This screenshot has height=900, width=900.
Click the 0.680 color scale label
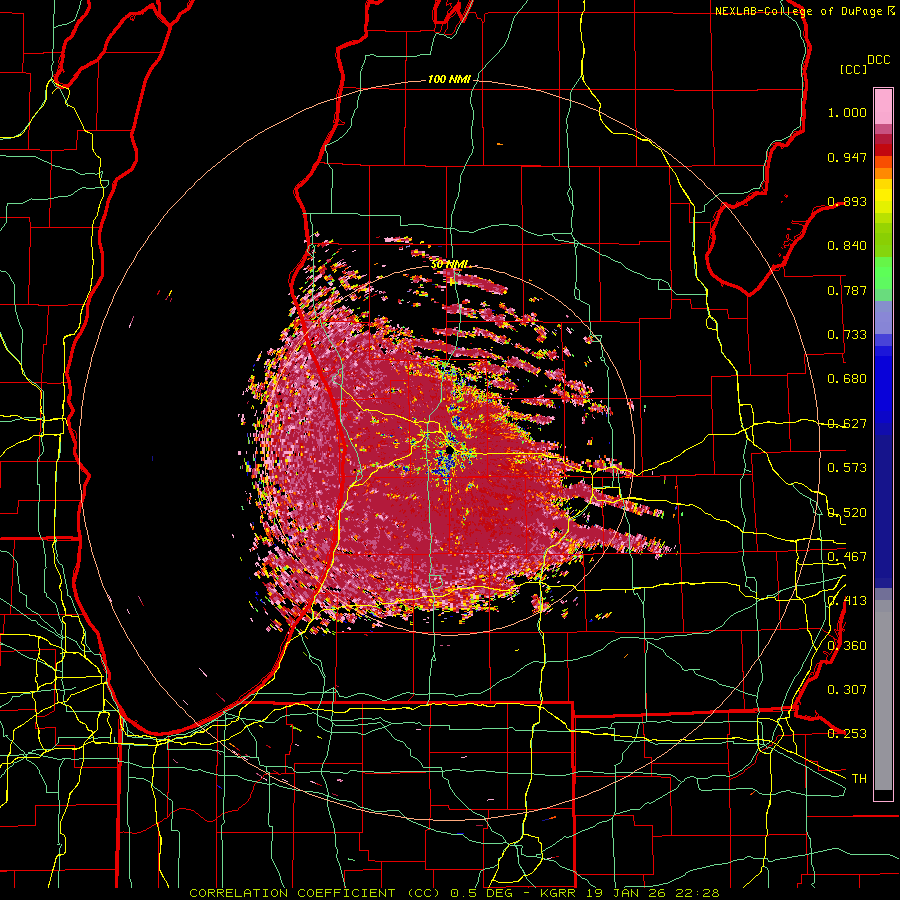click(847, 379)
